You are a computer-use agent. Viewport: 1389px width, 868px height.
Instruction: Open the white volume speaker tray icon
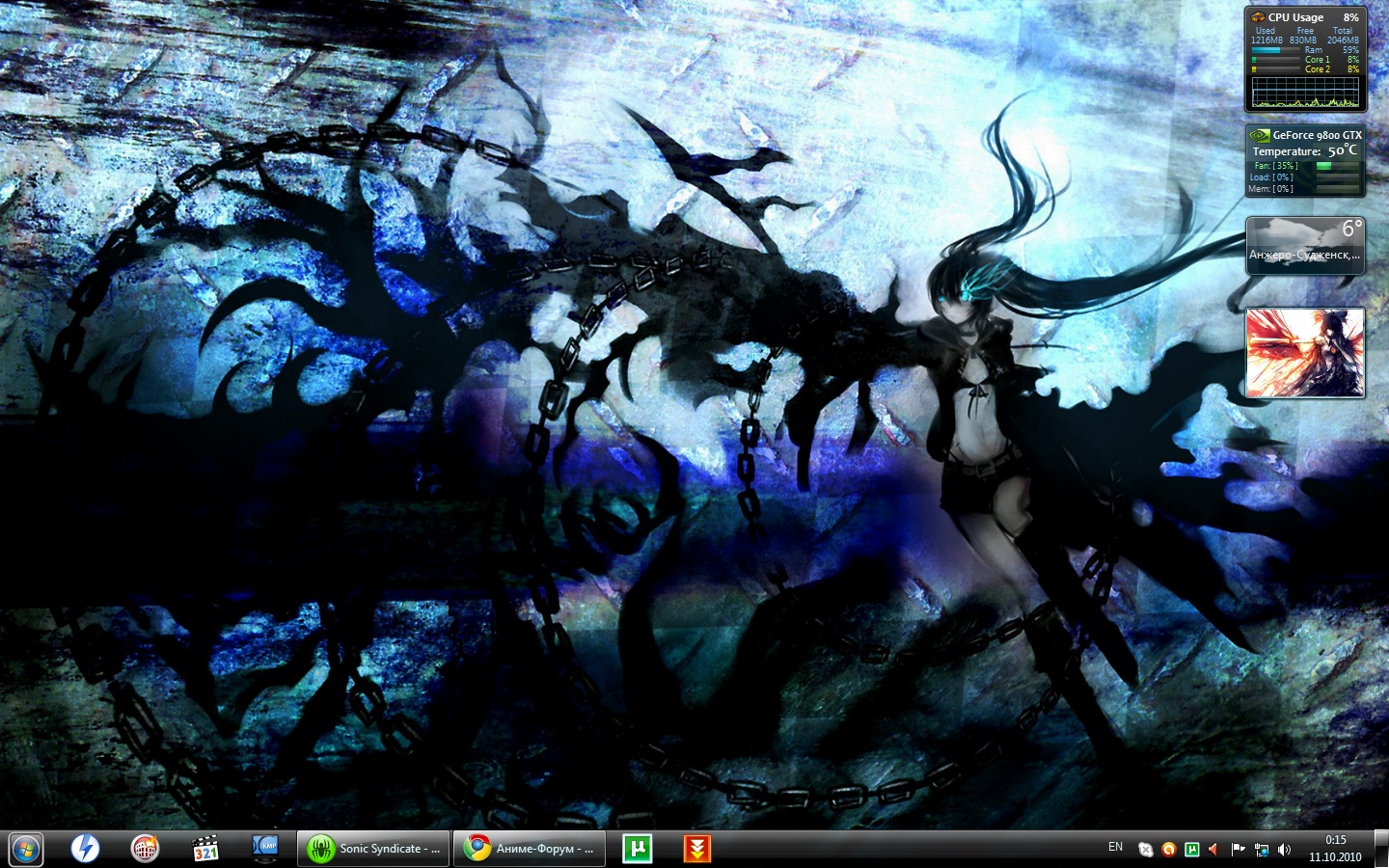[x=1284, y=850]
